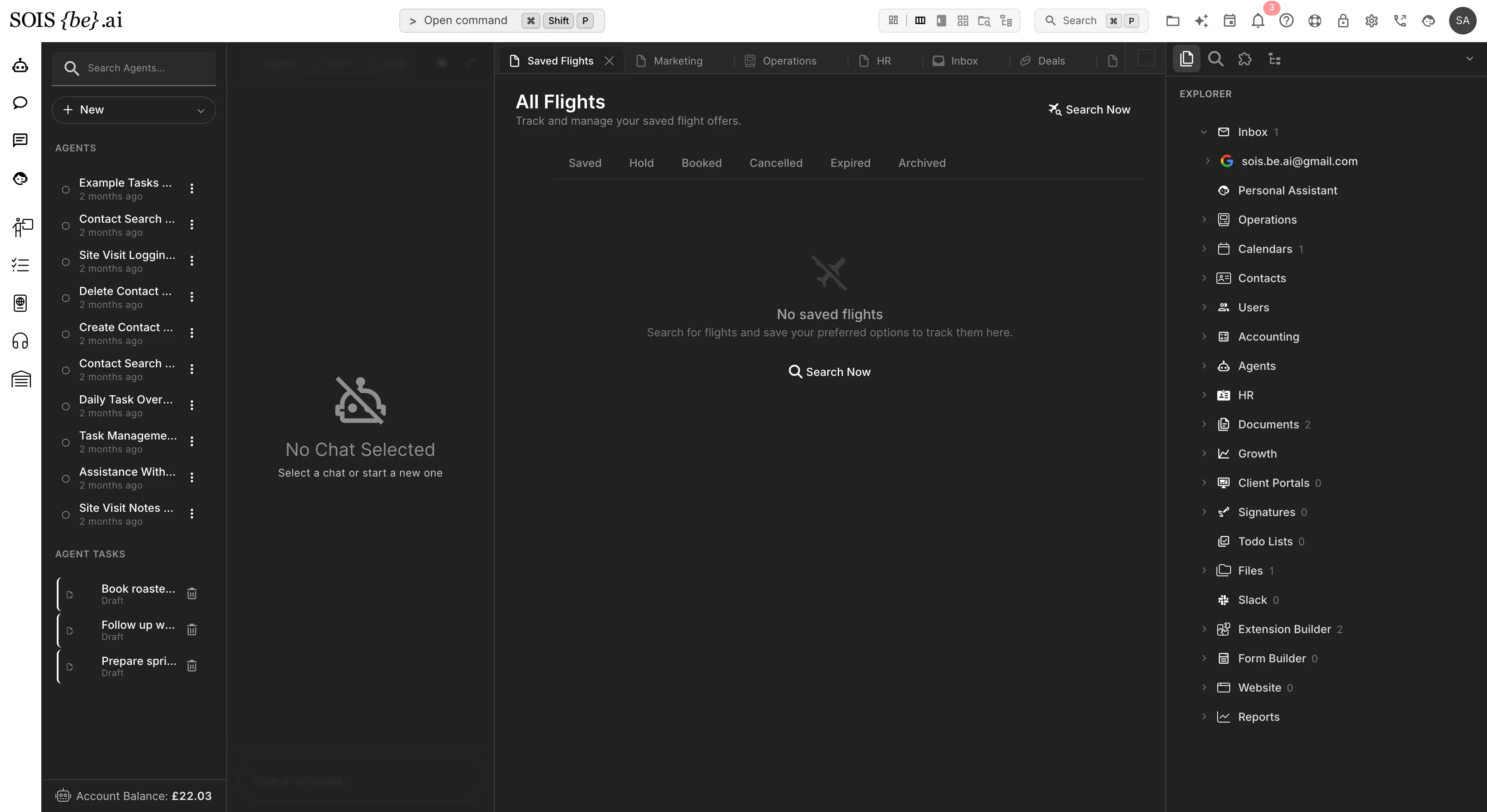
Task: Click the Search Agents input field
Action: 133,68
